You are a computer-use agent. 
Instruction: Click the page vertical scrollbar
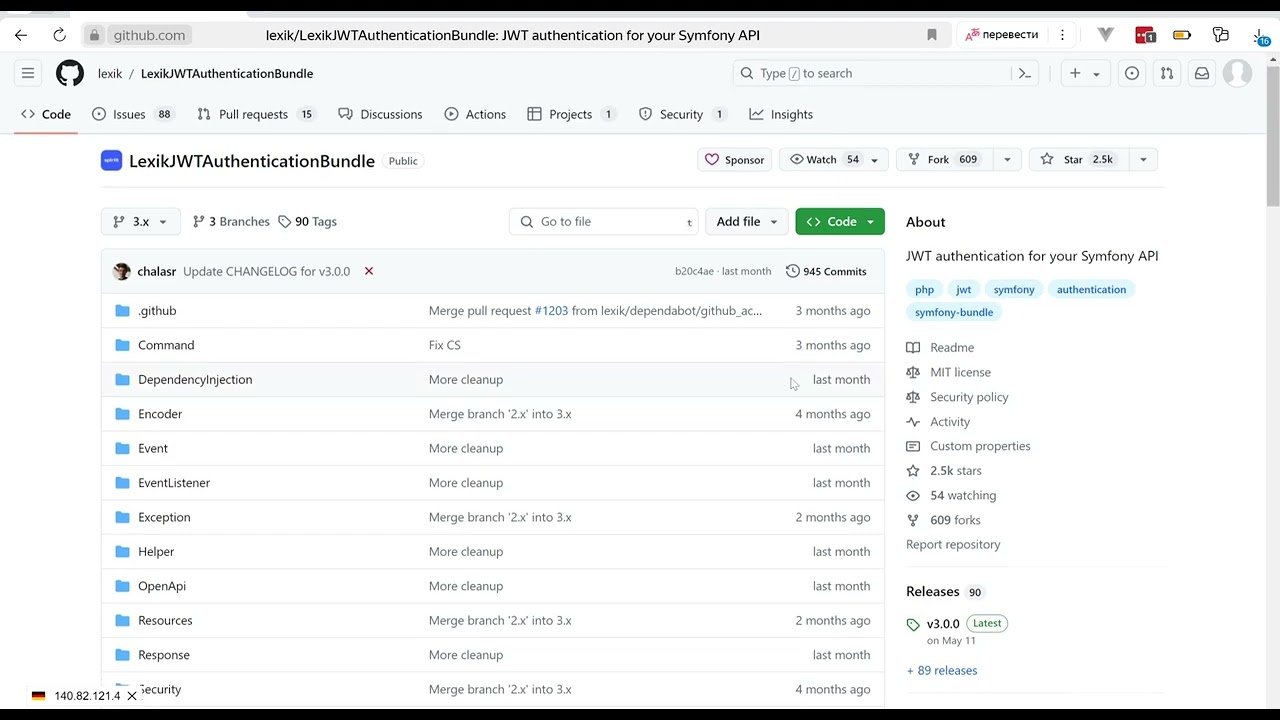click(1273, 135)
